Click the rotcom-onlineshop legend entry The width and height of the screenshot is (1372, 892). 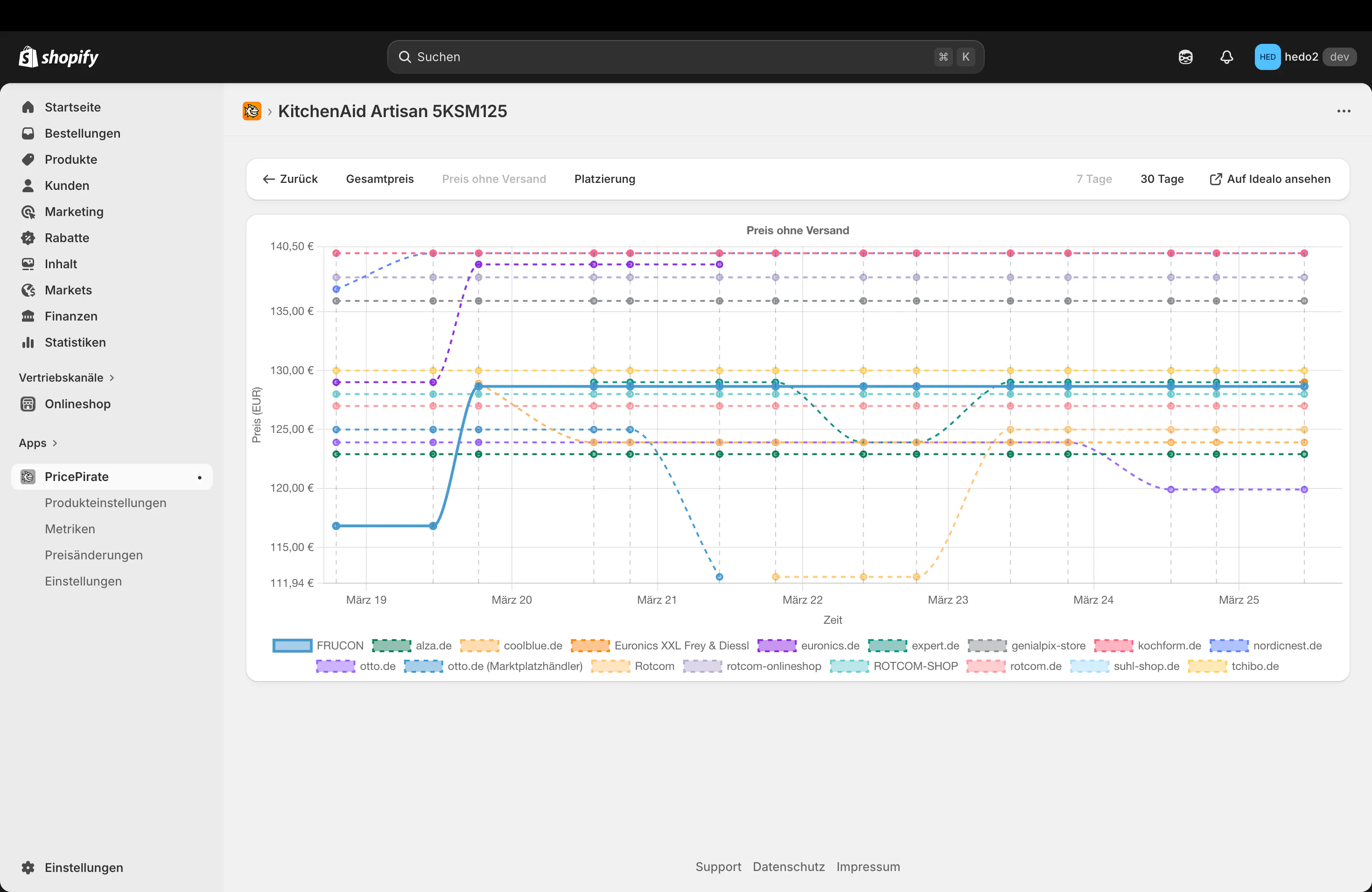(752, 666)
